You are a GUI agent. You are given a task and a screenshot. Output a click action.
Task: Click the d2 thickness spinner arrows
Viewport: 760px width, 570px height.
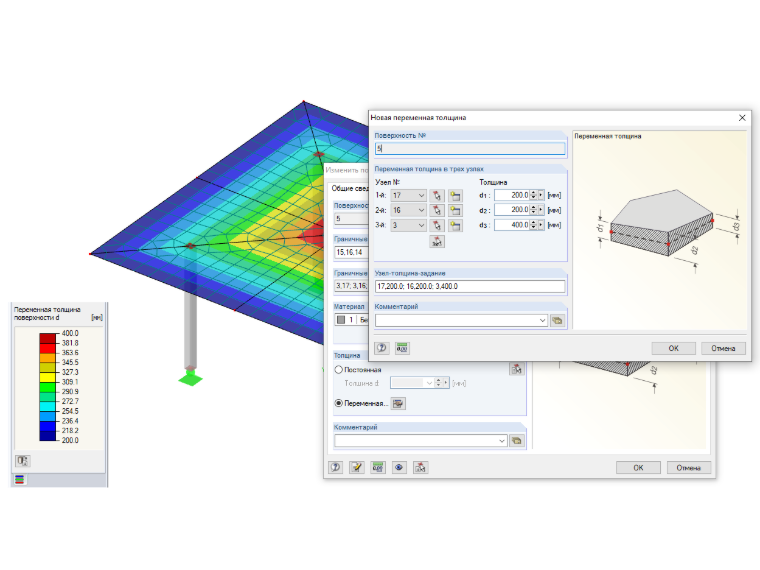(x=534, y=210)
